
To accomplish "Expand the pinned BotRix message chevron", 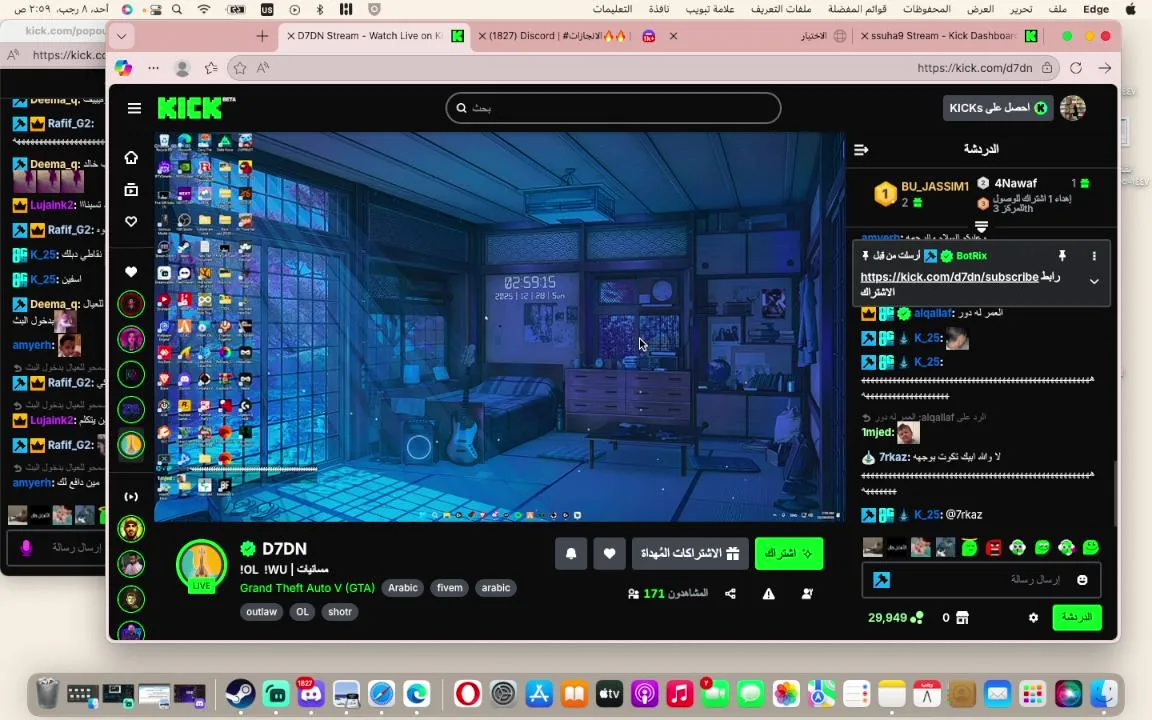I will tap(1094, 281).
